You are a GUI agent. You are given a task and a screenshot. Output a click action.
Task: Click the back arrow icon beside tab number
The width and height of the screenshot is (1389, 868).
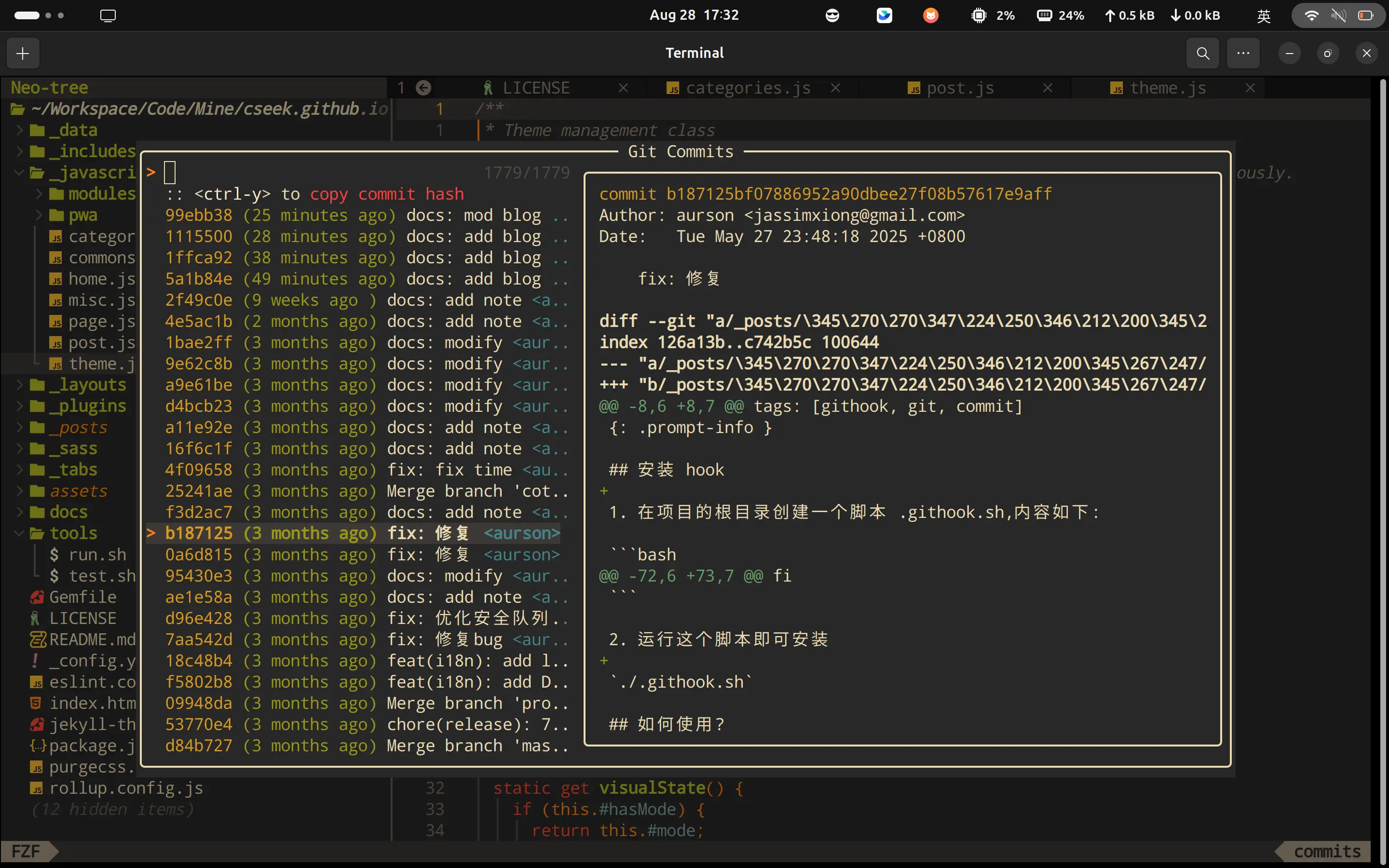pos(423,88)
